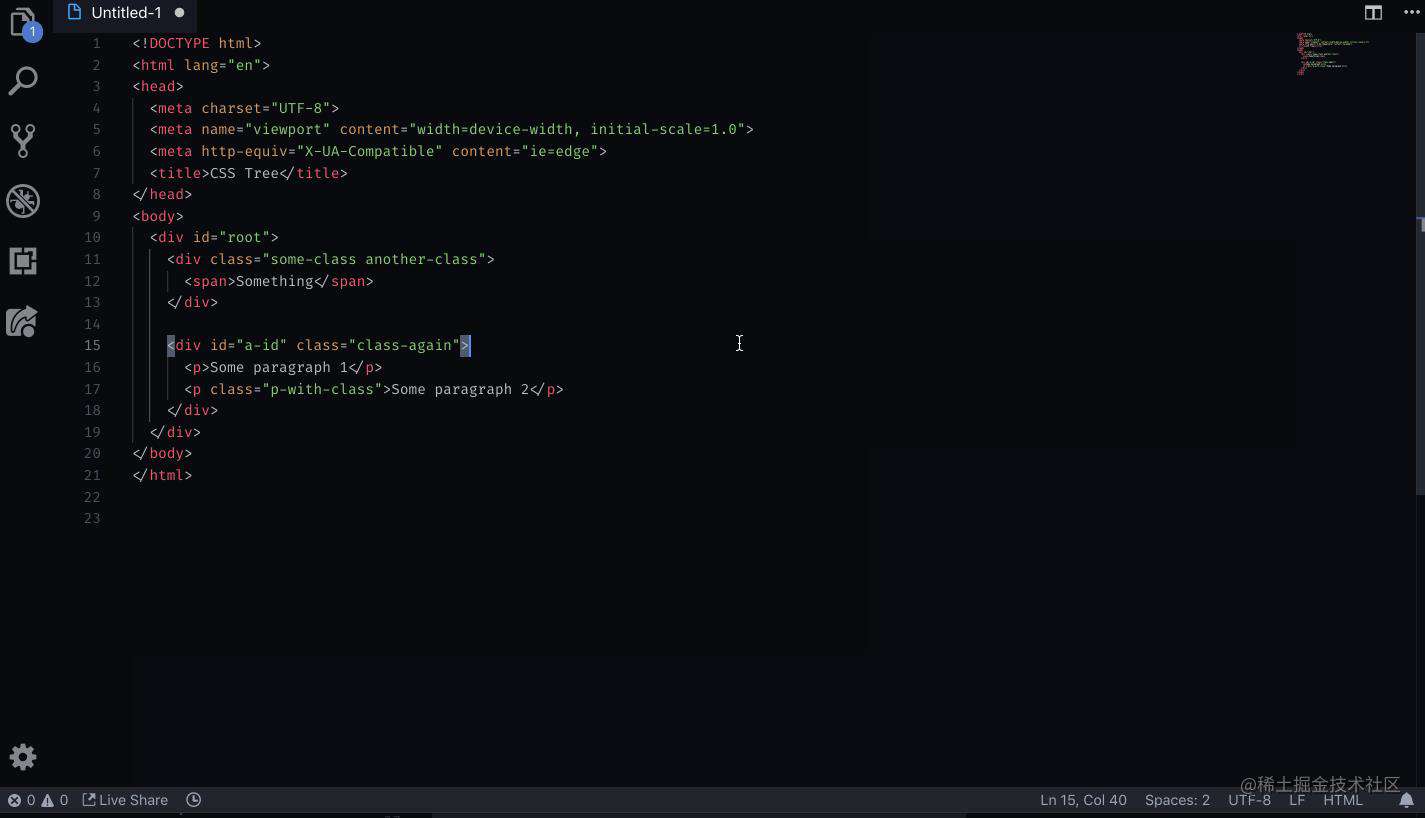Open the Manage gear menu
This screenshot has width=1425, height=818.
[x=23, y=757]
